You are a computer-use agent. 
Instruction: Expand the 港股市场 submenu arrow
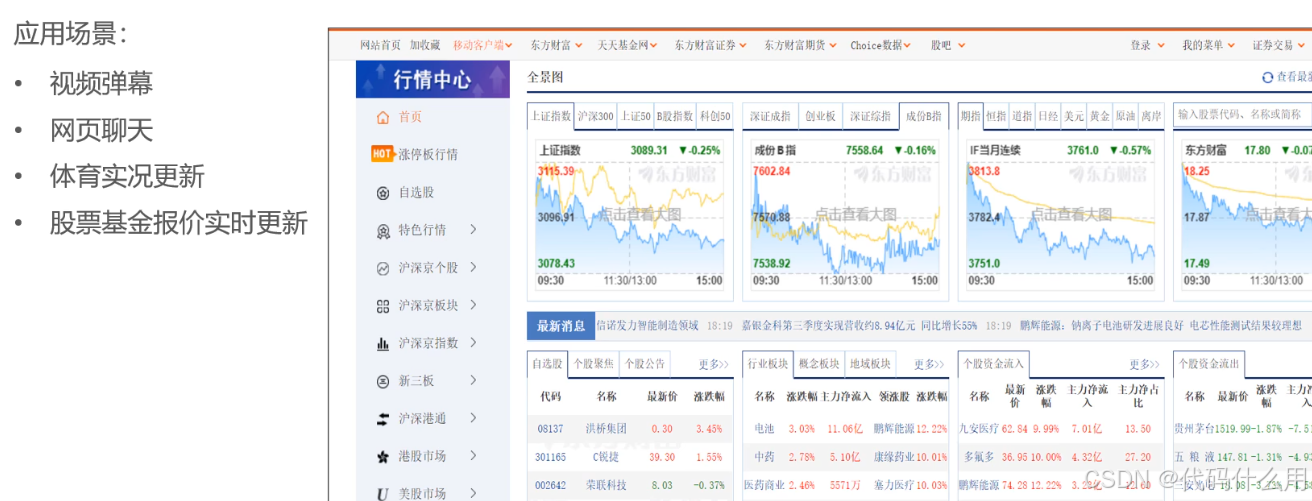tap(473, 456)
